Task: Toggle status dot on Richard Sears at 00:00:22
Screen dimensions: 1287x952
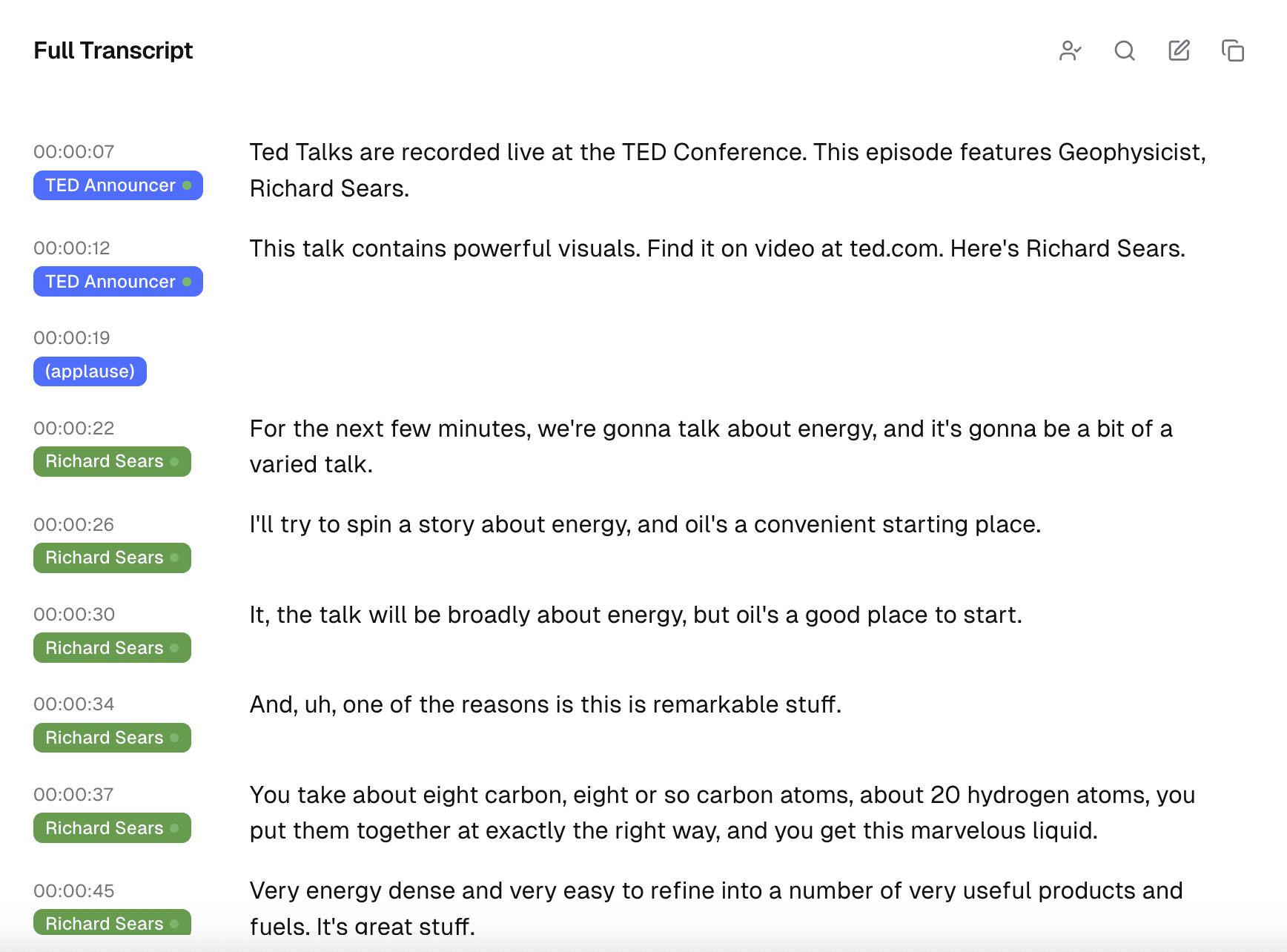Action: tap(173, 461)
